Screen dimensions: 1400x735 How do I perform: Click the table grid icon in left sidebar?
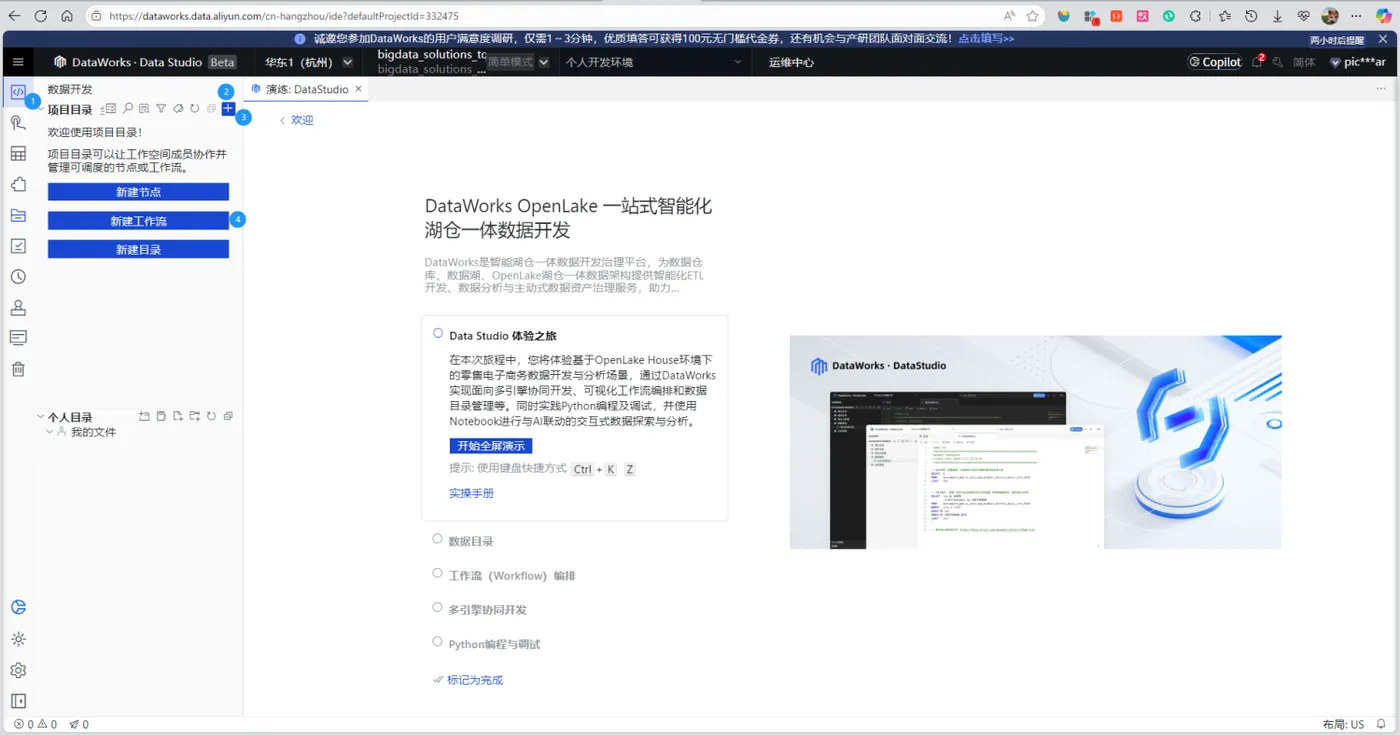[x=18, y=154]
